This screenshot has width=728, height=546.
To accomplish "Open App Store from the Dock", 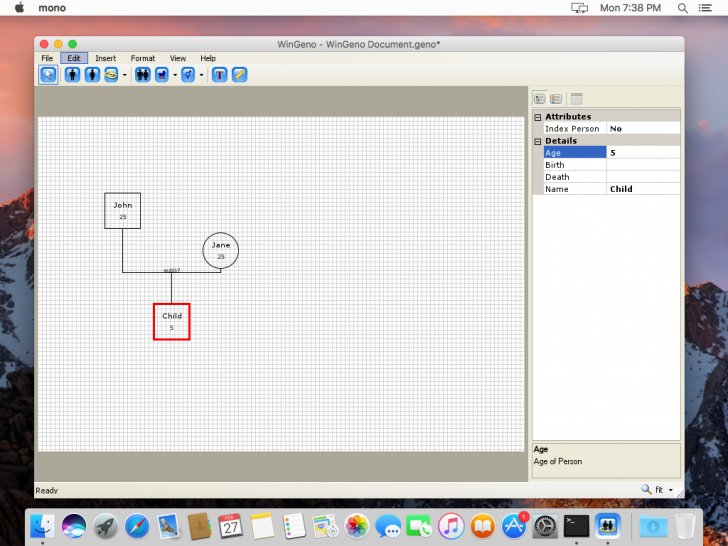I will 514,526.
